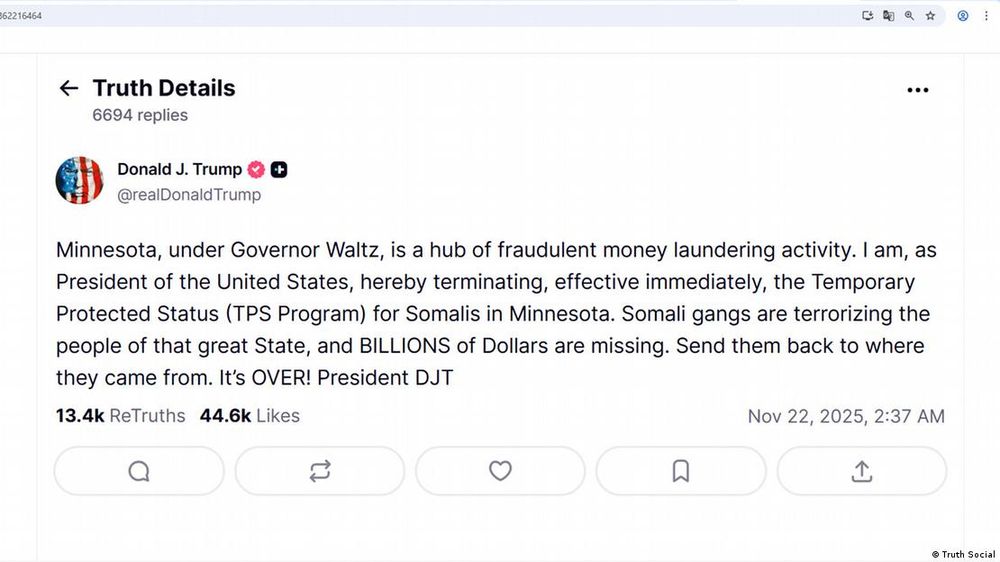
Task: View the 44.6k Likes list
Action: click(x=249, y=415)
